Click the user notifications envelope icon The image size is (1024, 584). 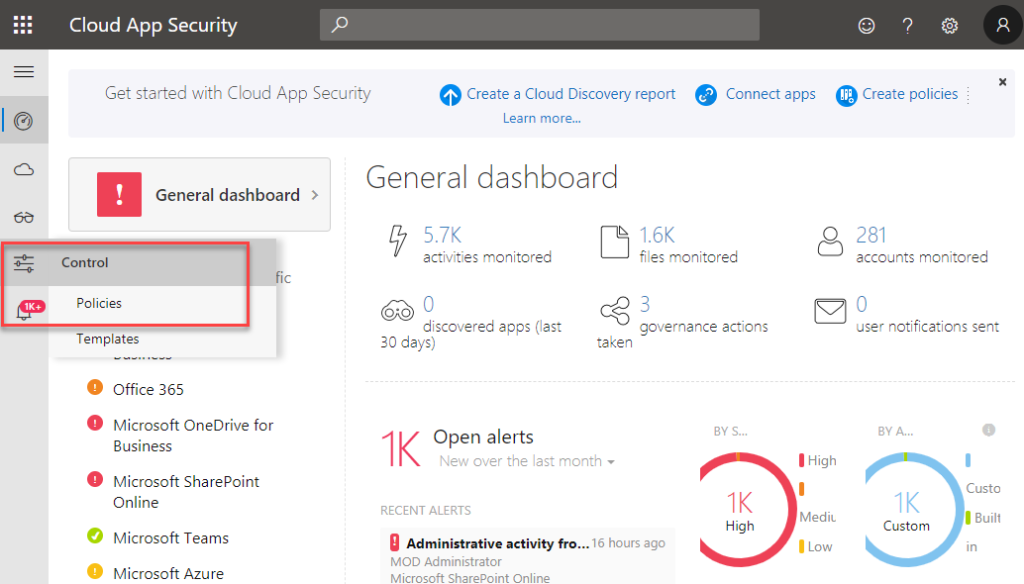(830, 311)
